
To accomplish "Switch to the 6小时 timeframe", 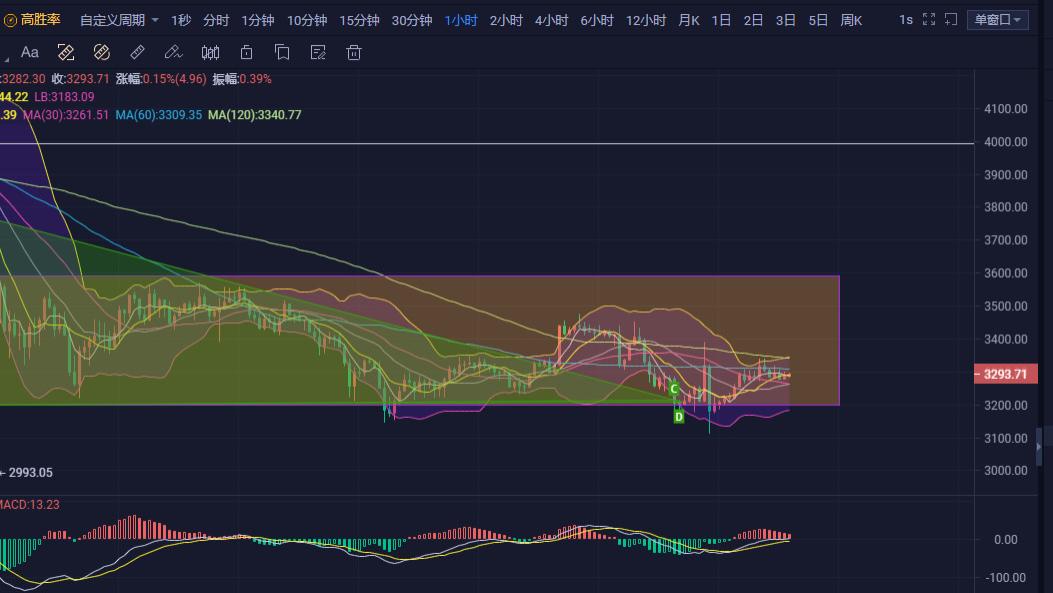I will pyautogui.click(x=597, y=20).
